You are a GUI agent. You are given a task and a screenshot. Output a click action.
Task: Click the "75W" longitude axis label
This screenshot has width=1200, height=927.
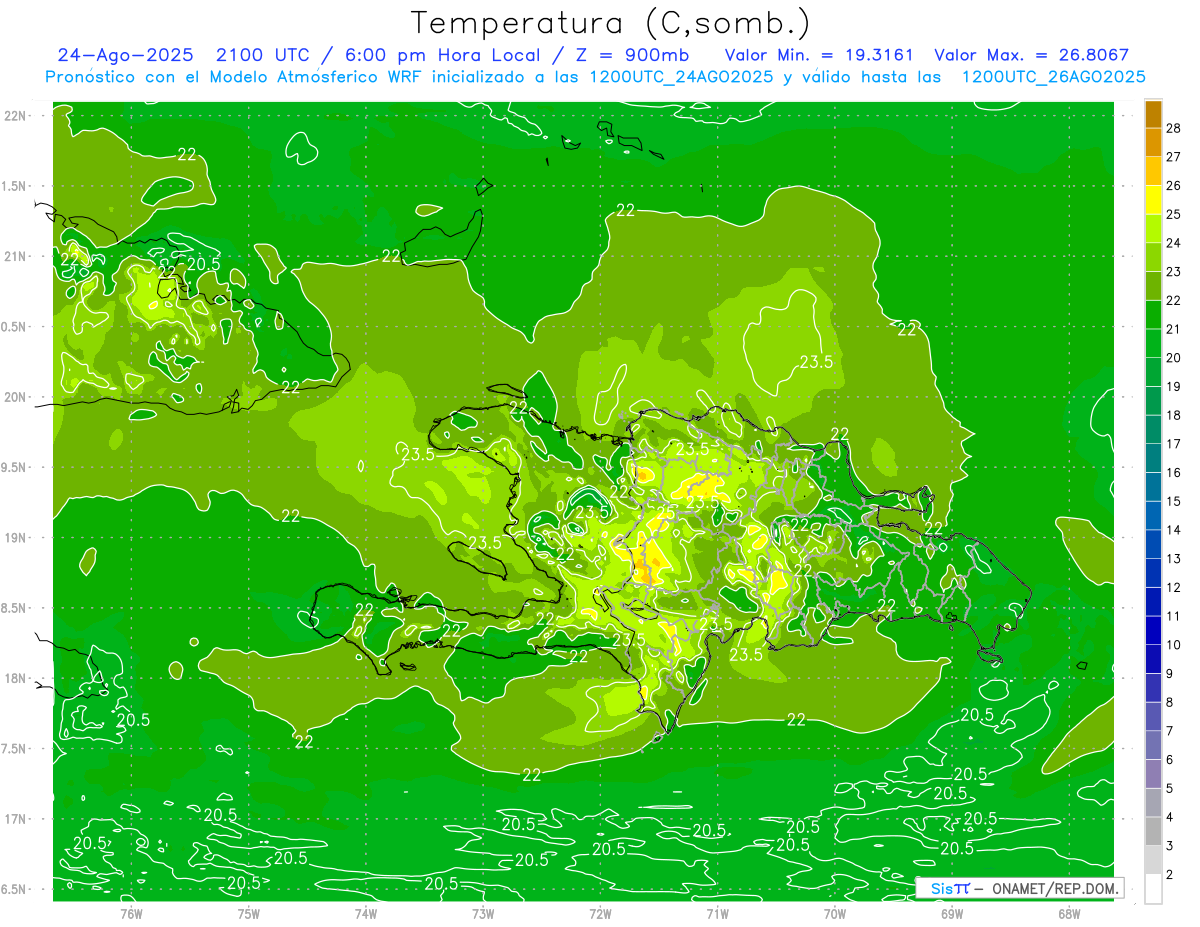click(249, 913)
